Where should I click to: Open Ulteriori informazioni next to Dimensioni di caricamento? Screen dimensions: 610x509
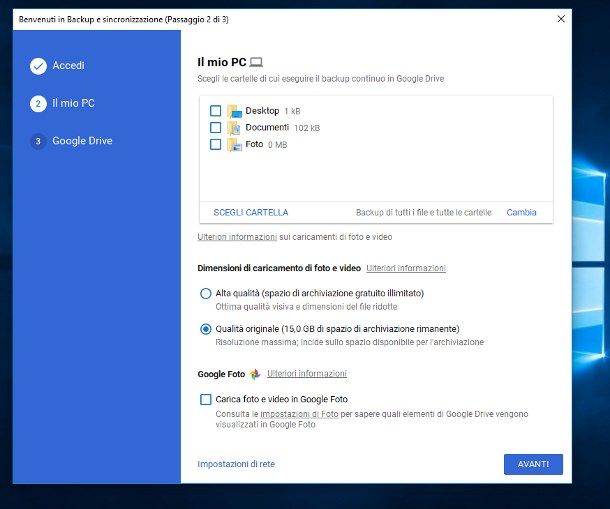[406, 268]
